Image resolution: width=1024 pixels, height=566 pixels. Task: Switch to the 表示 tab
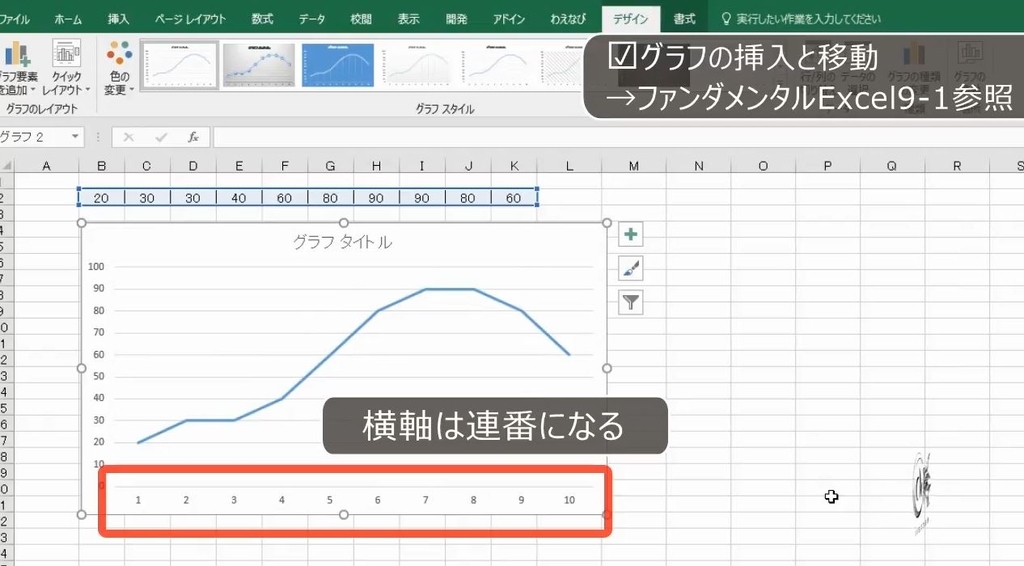408,19
